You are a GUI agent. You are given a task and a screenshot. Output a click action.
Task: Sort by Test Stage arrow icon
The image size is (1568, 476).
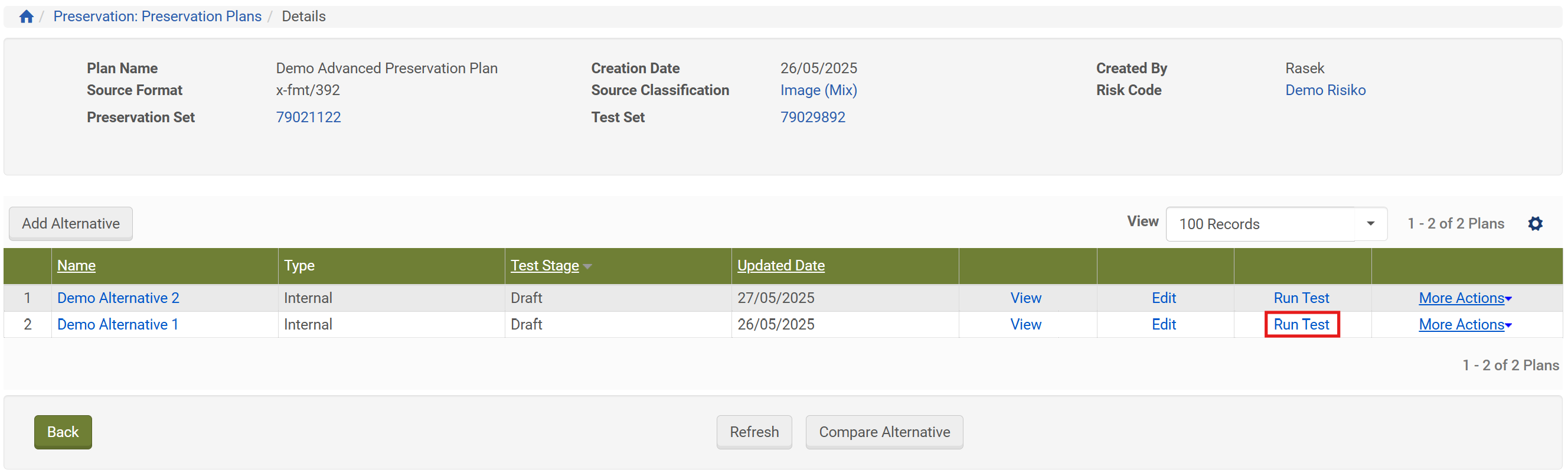coord(587,266)
